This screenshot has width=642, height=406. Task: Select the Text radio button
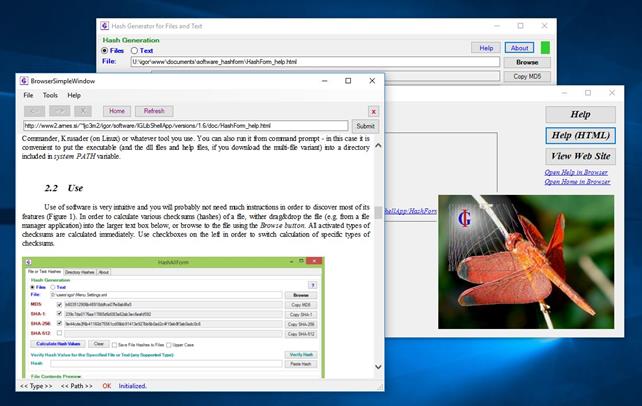pos(135,50)
